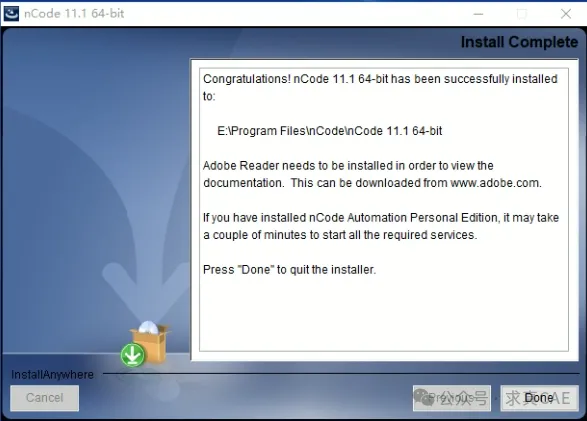This screenshot has width=587, height=421.
Task: Click the nCode app icon in title bar
Action: (11, 13)
